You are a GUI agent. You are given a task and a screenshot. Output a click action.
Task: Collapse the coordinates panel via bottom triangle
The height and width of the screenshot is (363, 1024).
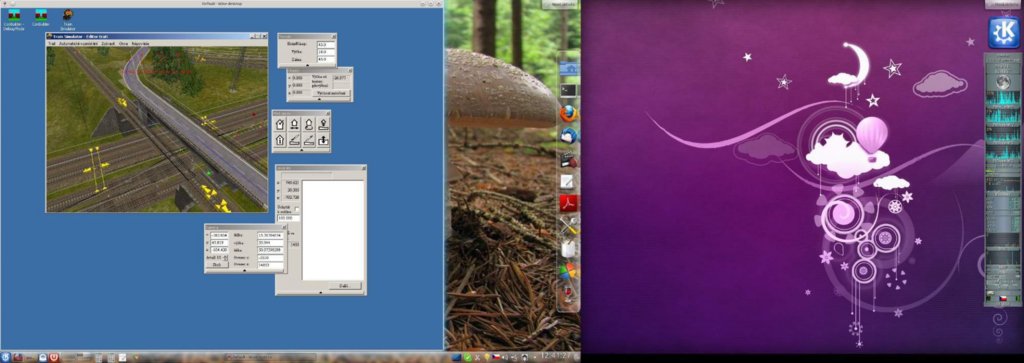coord(245,271)
